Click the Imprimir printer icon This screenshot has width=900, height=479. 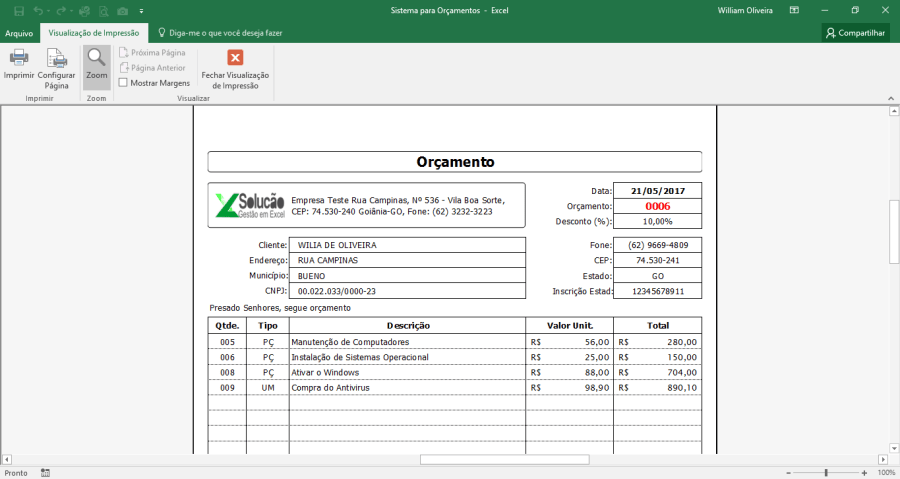point(19,57)
